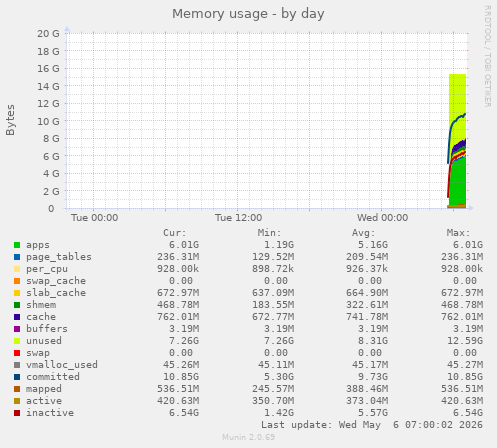Click the swap red legend swatch
The image size is (497, 448).
[x=17, y=353]
